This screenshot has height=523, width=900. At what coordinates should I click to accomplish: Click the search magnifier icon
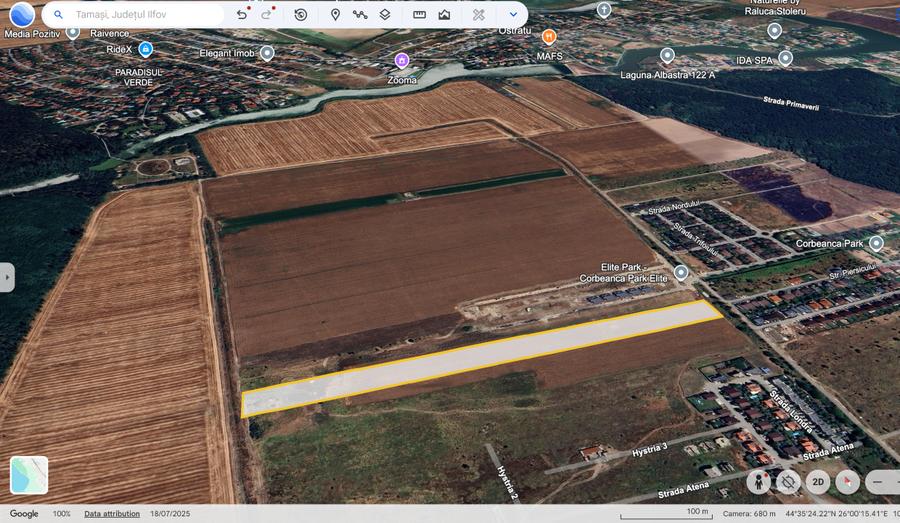(58, 14)
